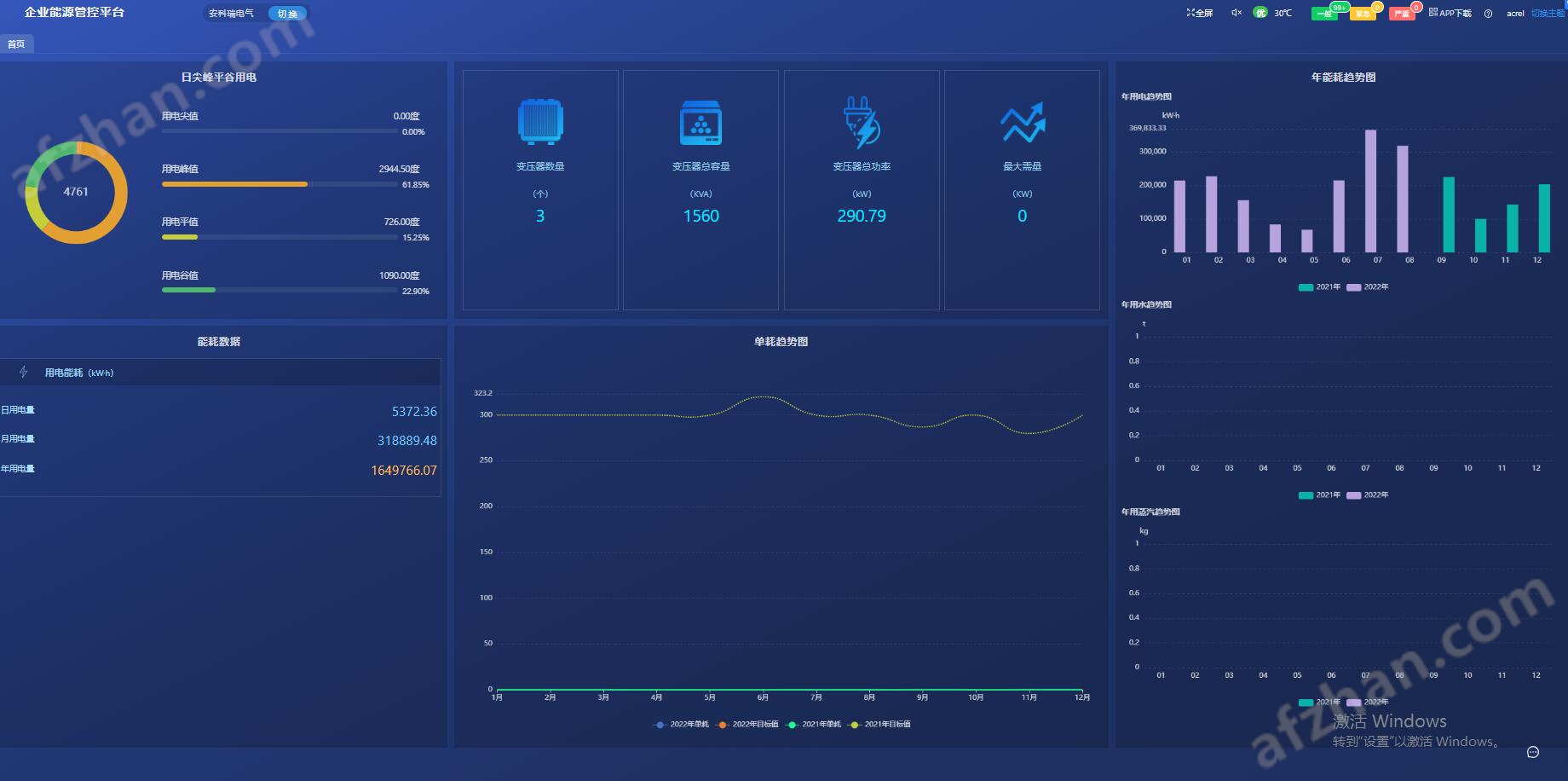Click the 年能耗趋势图 panel title
This screenshot has height=781, width=1568.
[1343, 78]
